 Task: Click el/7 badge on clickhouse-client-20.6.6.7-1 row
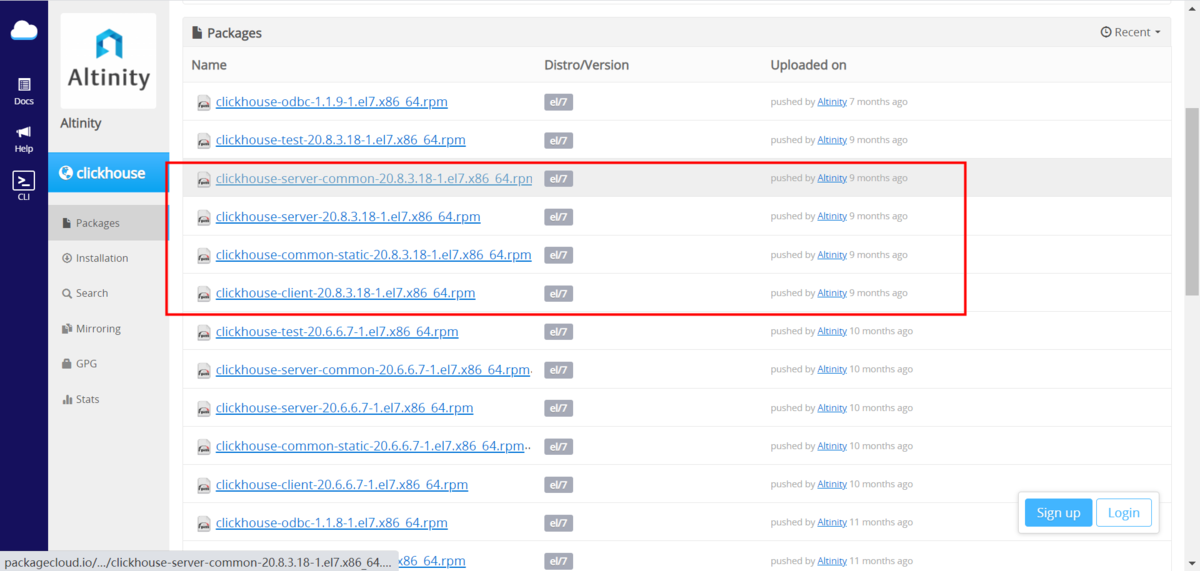click(x=558, y=484)
